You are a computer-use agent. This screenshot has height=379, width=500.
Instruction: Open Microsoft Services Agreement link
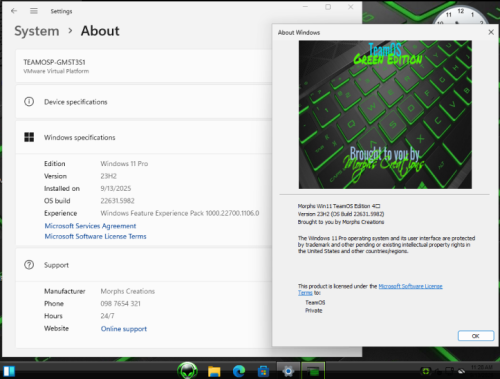click(x=90, y=226)
